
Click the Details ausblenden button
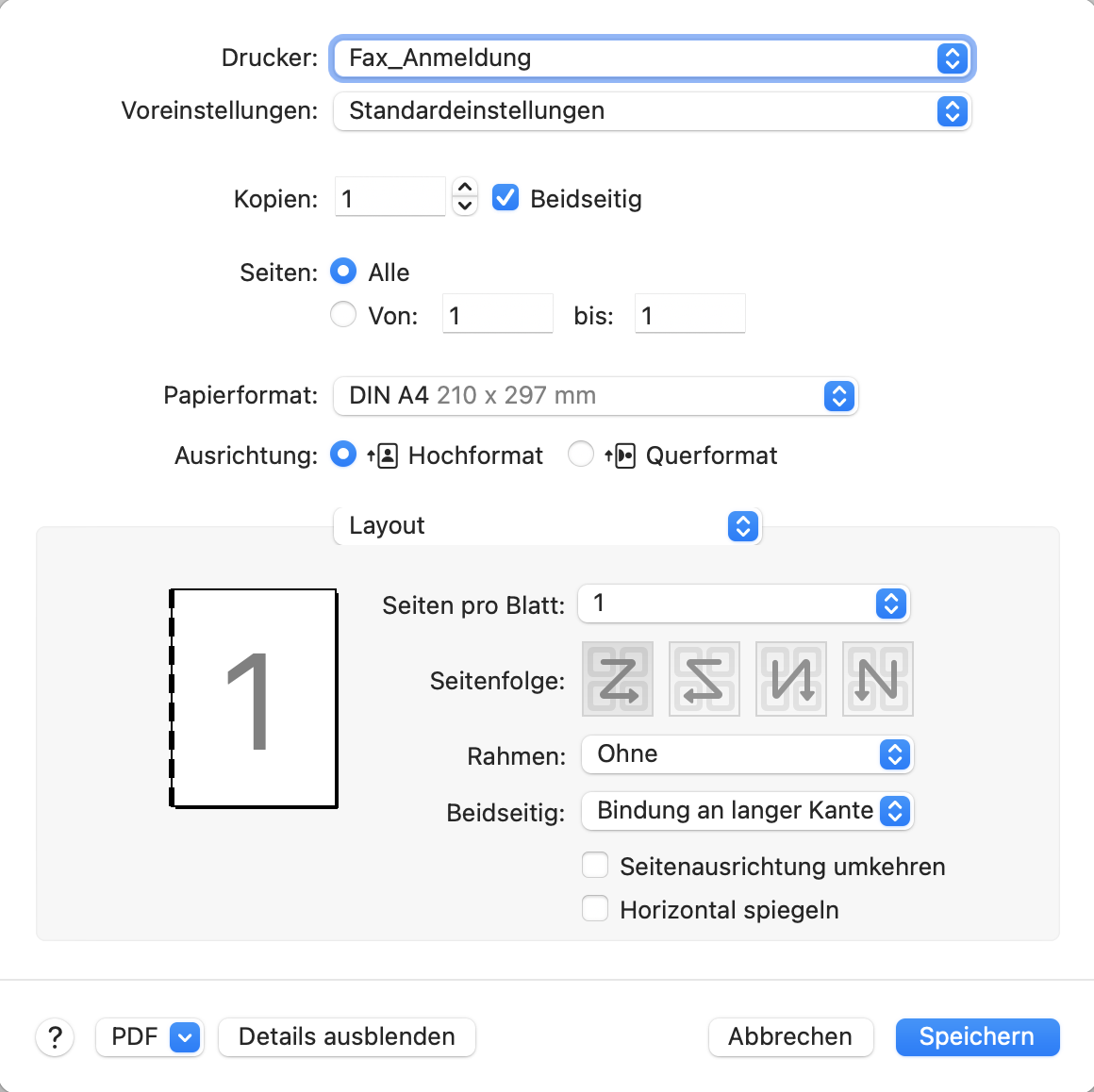click(347, 1037)
